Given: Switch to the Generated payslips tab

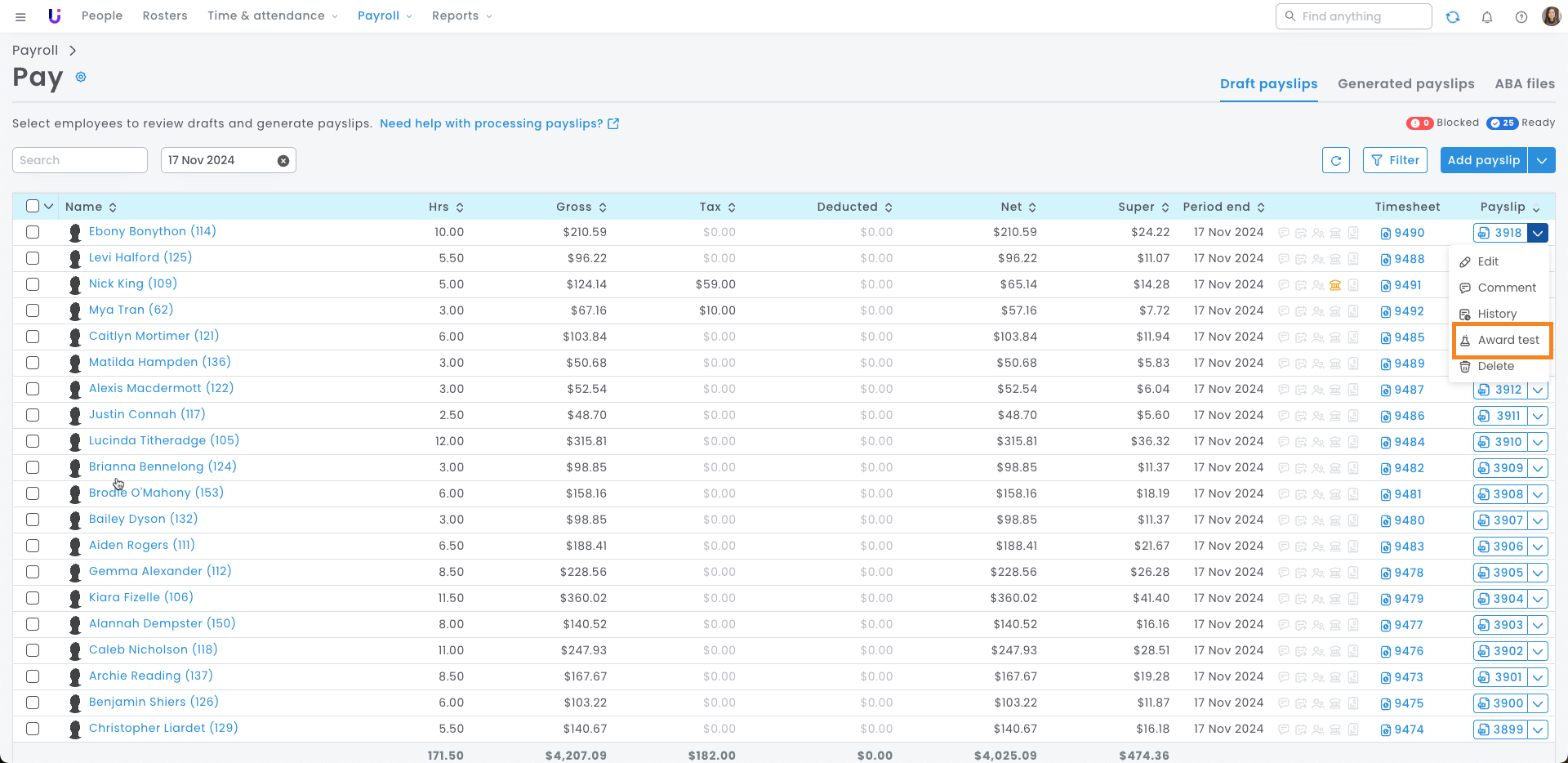Looking at the screenshot, I should (1405, 84).
